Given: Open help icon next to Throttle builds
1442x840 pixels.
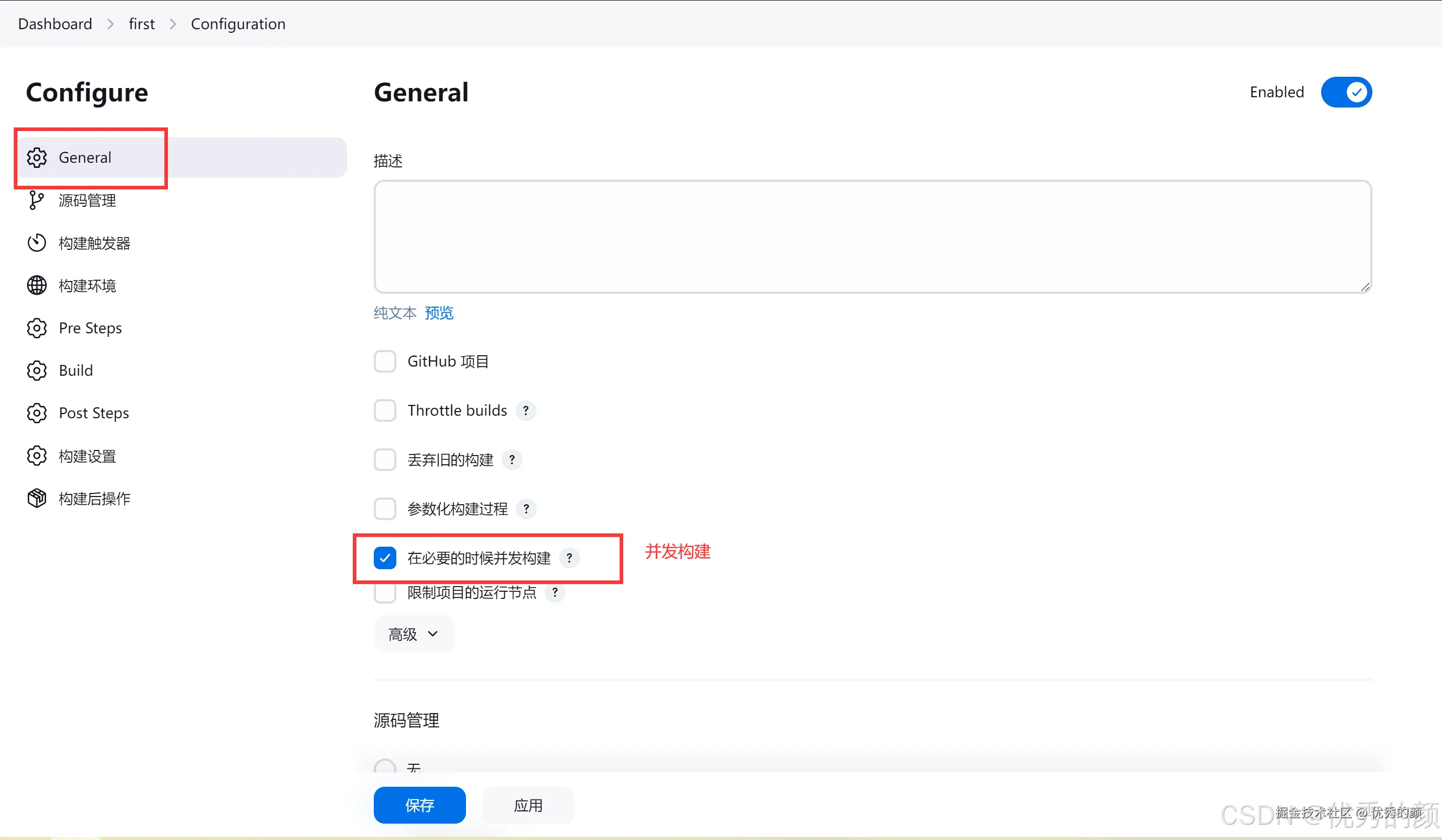Looking at the screenshot, I should (525, 411).
